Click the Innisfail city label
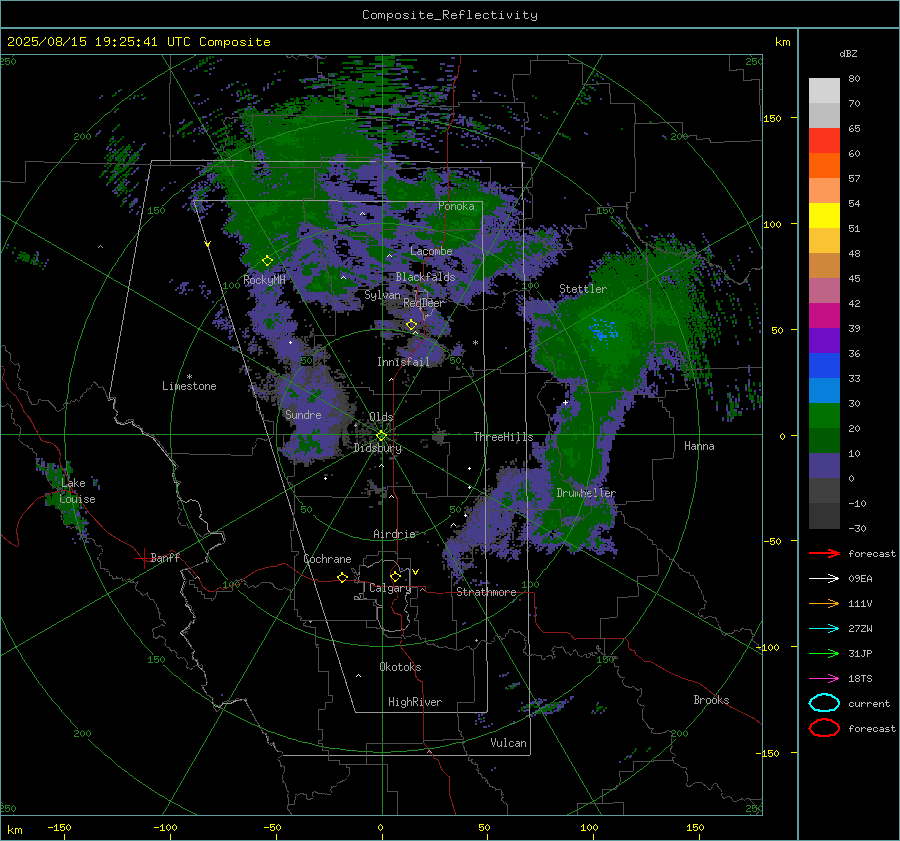Image resolution: width=900 pixels, height=841 pixels. (x=403, y=362)
